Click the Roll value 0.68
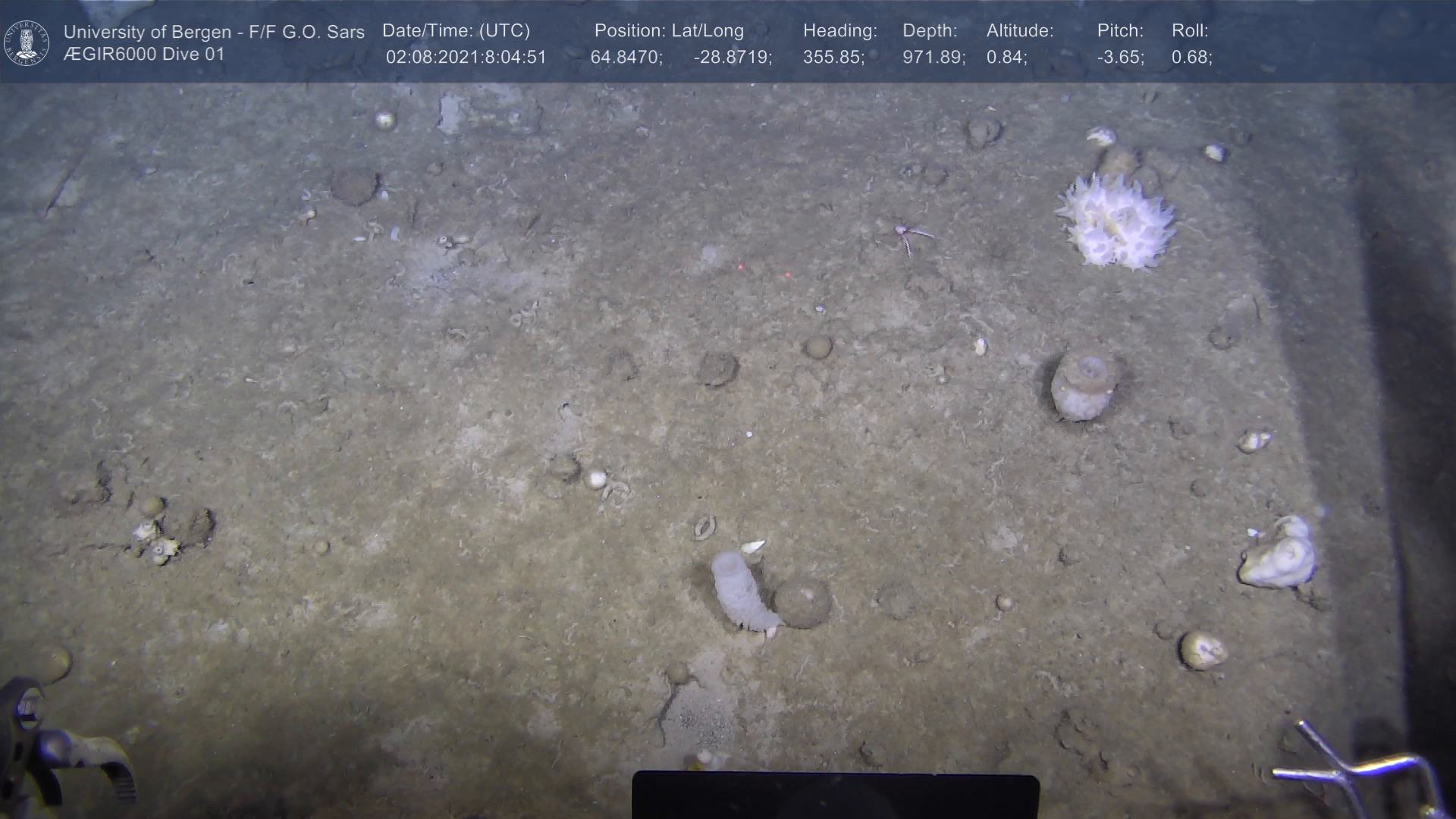This screenshot has height=819, width=1456. point(1191,58)
